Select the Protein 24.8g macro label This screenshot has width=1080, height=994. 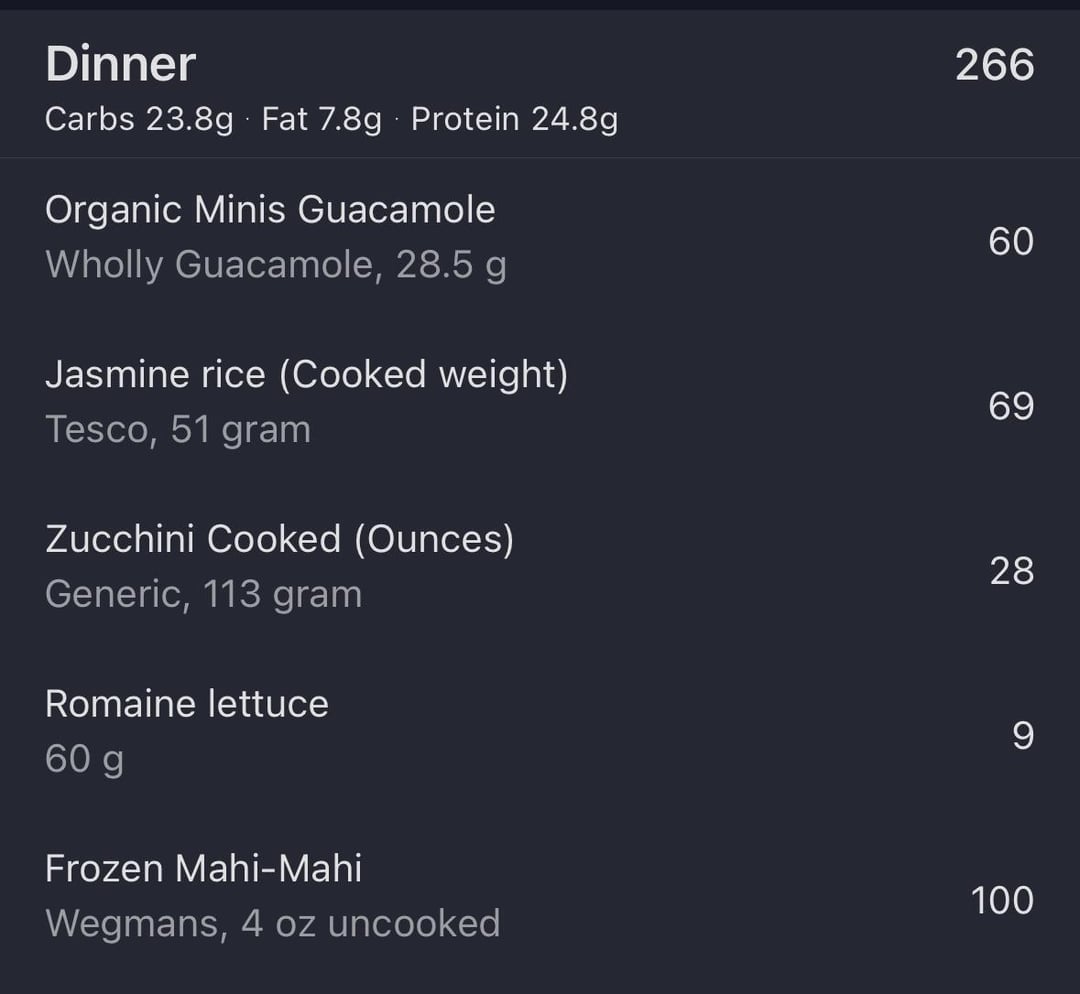tap(515, 119)
